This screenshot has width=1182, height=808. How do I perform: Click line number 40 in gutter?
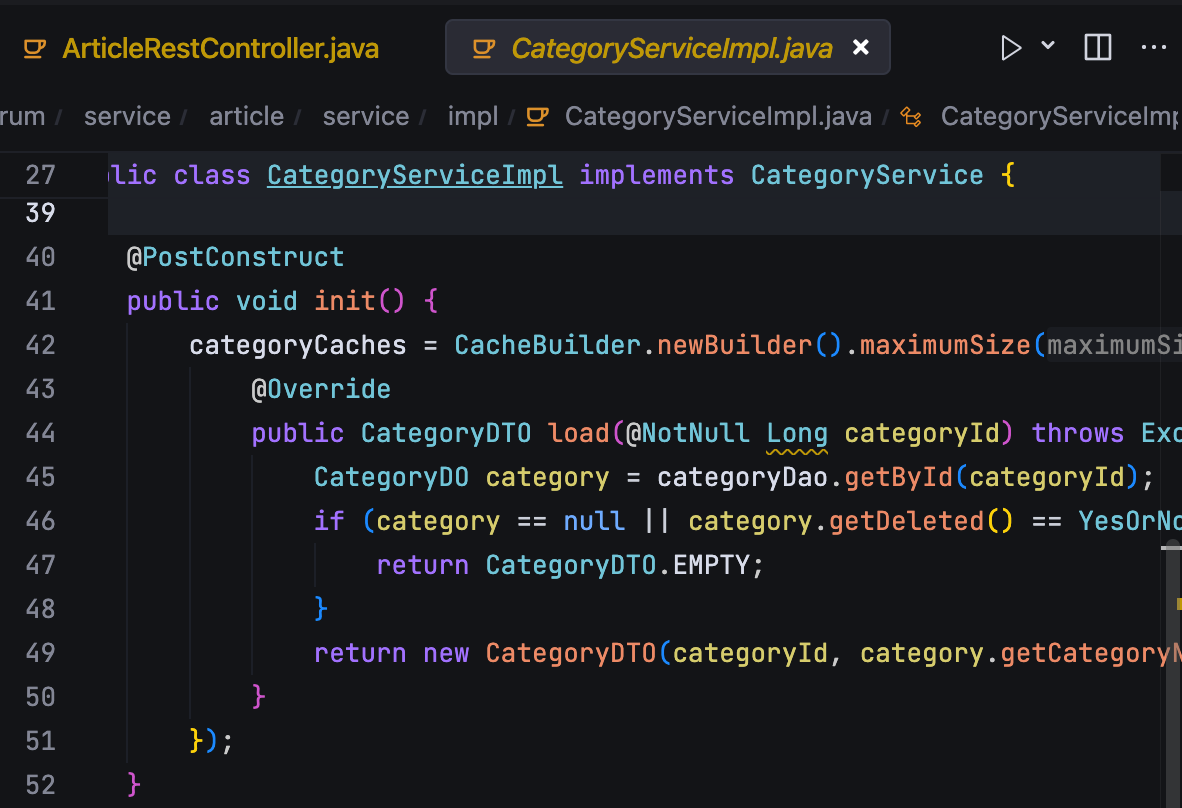tap(41, 257)
